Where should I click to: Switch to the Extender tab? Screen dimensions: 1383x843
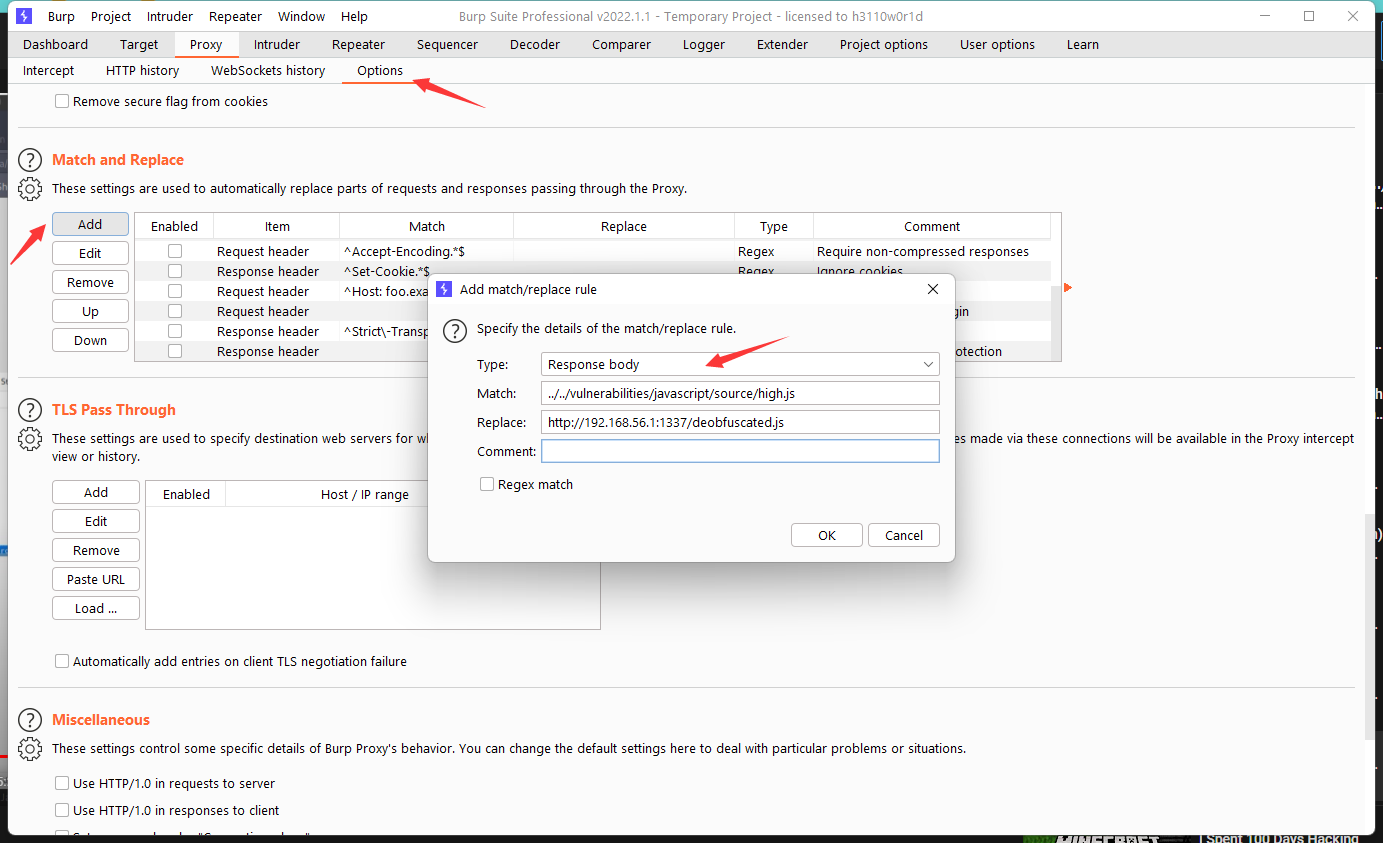[x=782, y=44]
